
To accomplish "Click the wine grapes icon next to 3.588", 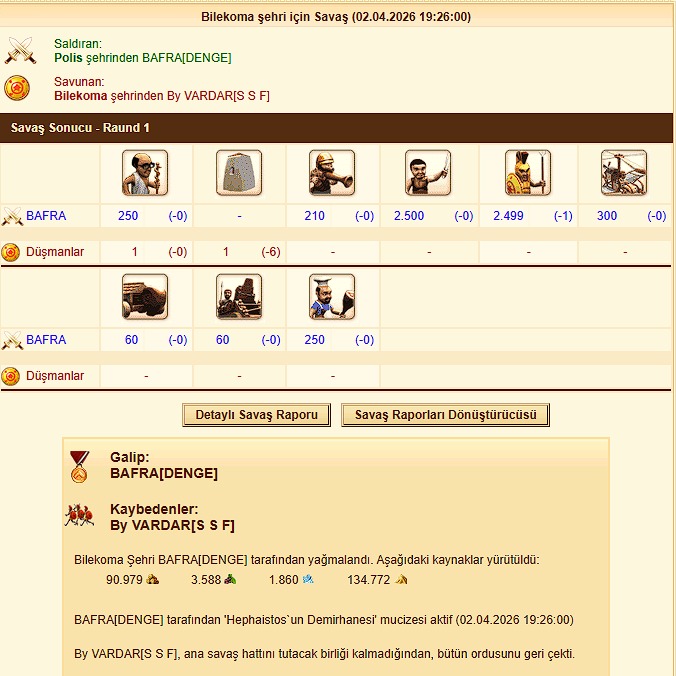I will [230, 579].
